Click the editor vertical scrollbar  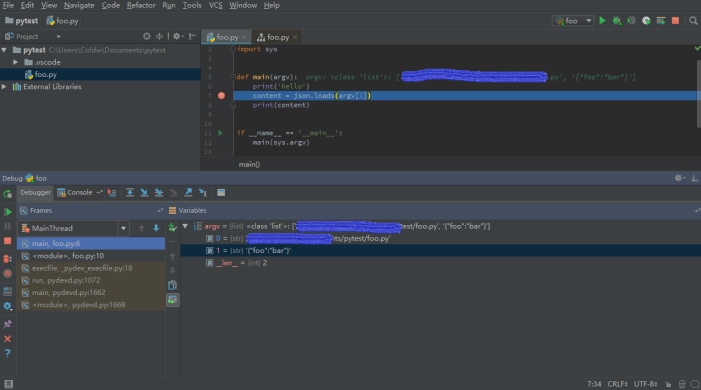[698, 94]
